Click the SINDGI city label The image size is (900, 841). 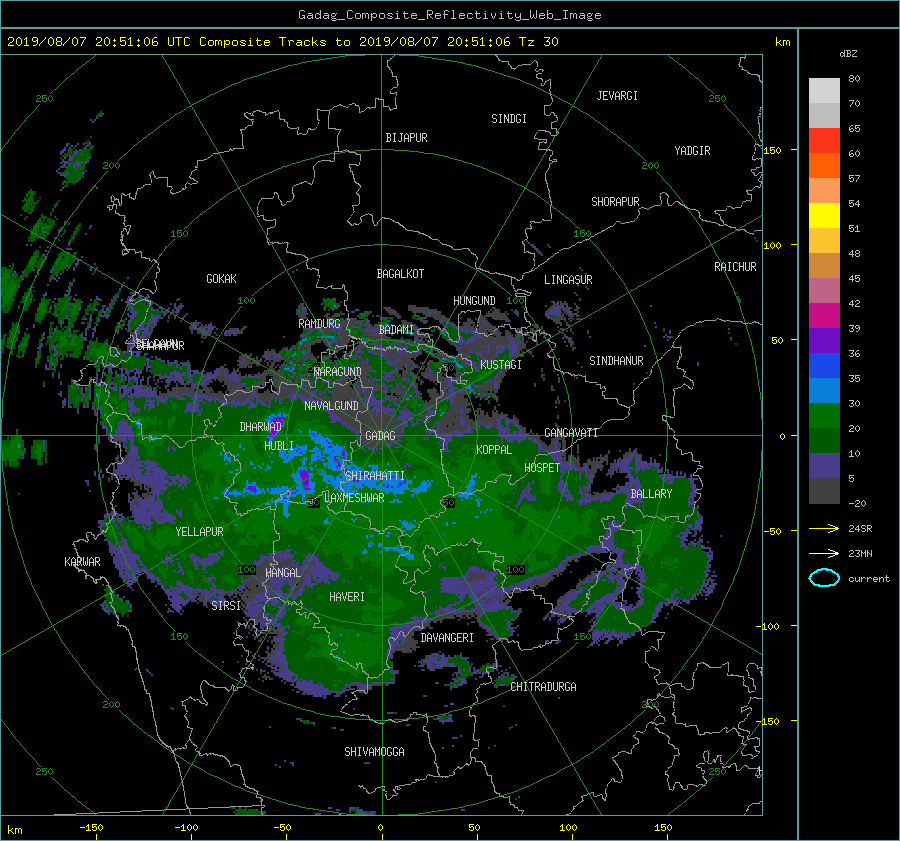pos(509,119)
